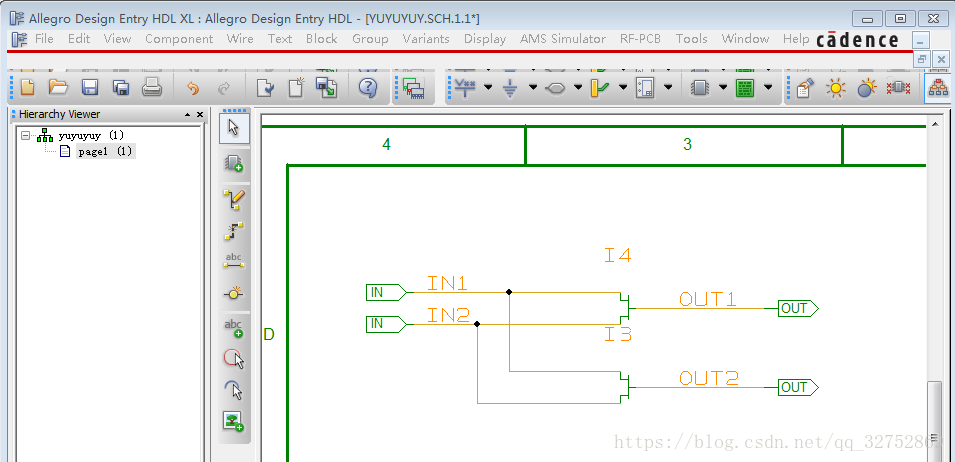Open the AMS Simulator menu
The height and width of the screenshot is (462, 955).
[562, 39]
